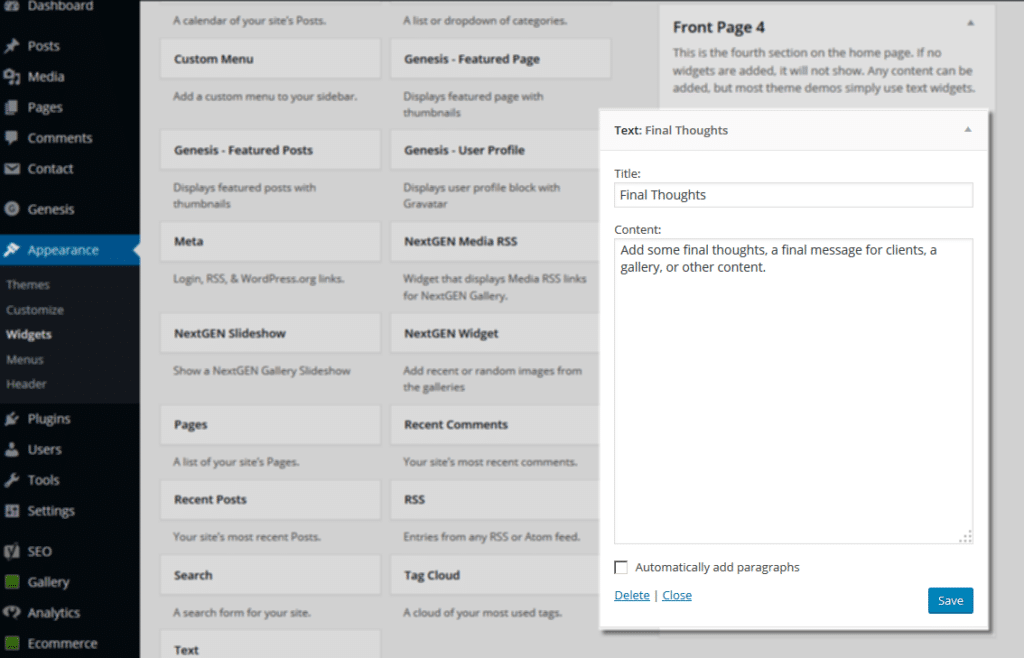Click the Delete link in widget
This screenshot has width=1024, height=658.
[632, 595]
